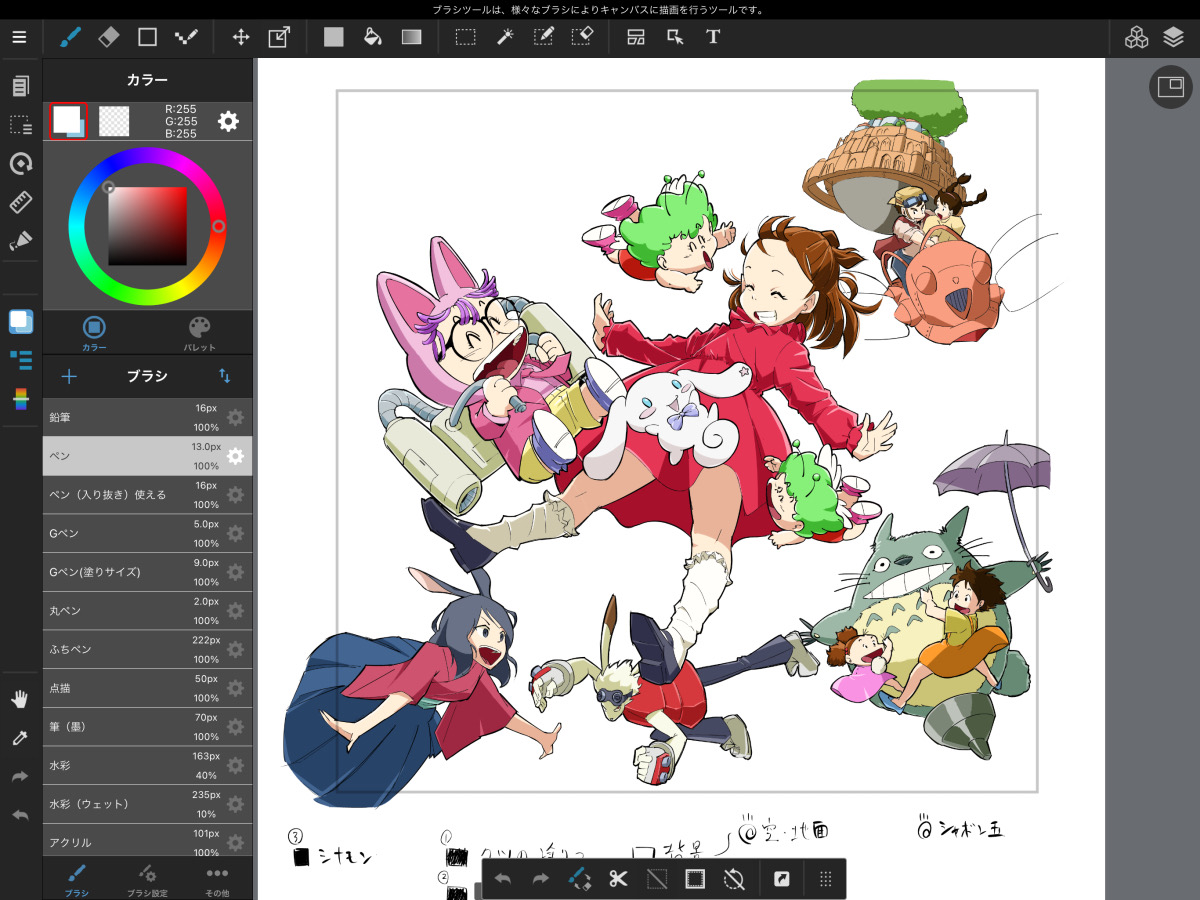Screen dimensions: 1200x900
Task: Switch to the カラー tab
Action: (x=94, y=332)
